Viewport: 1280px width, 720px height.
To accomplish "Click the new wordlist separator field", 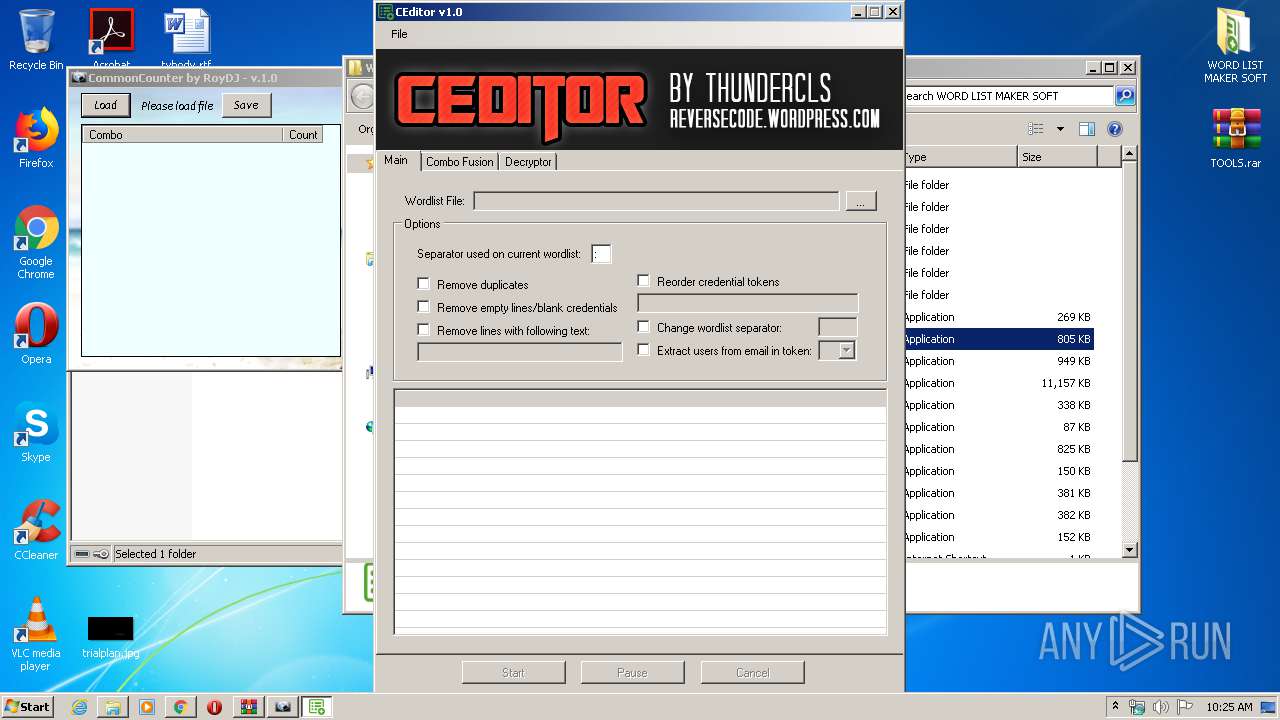I will [x=838, y=327].
